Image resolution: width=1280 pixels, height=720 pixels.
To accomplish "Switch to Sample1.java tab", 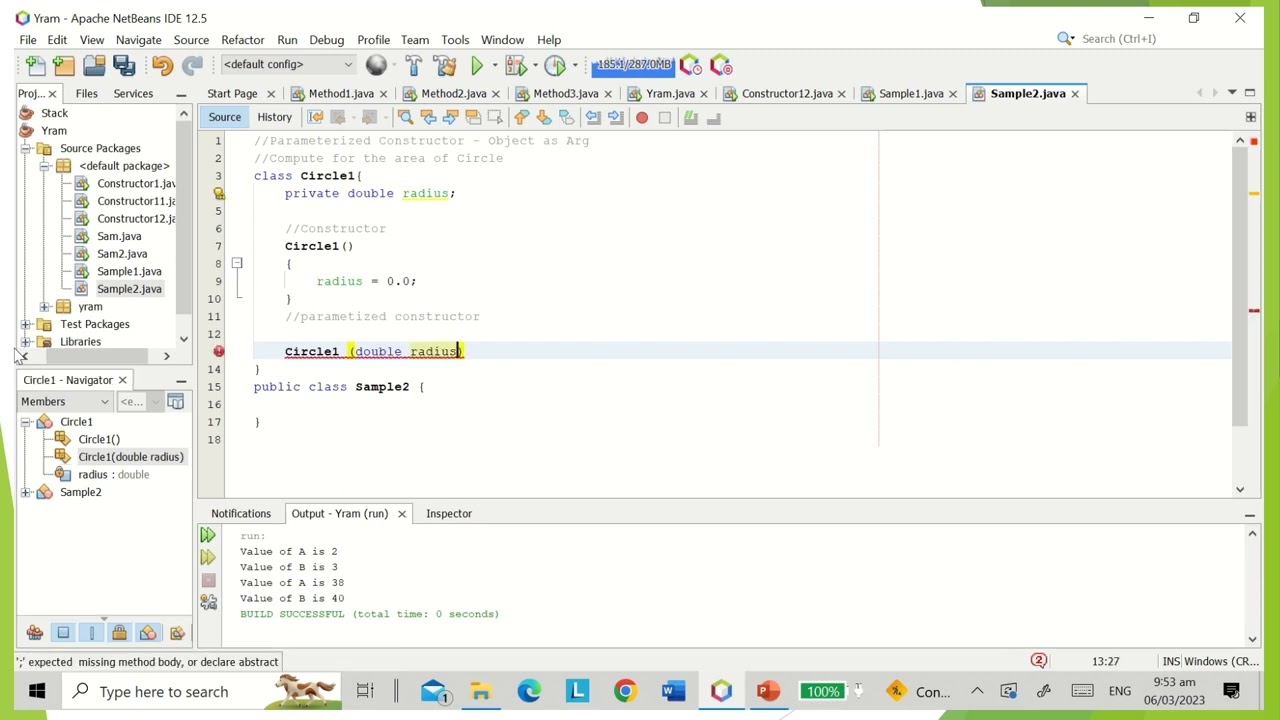I will 910,93.
